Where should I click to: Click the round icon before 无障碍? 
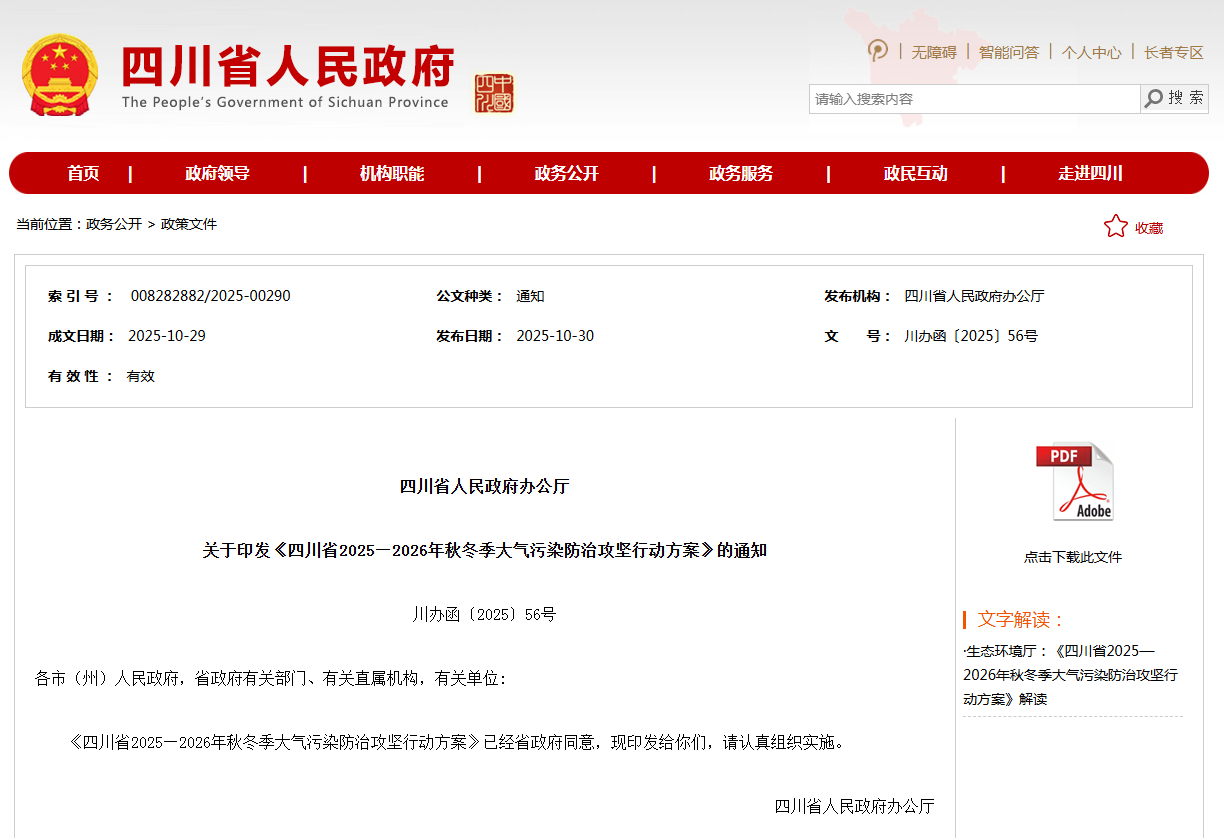pos(878,51)
